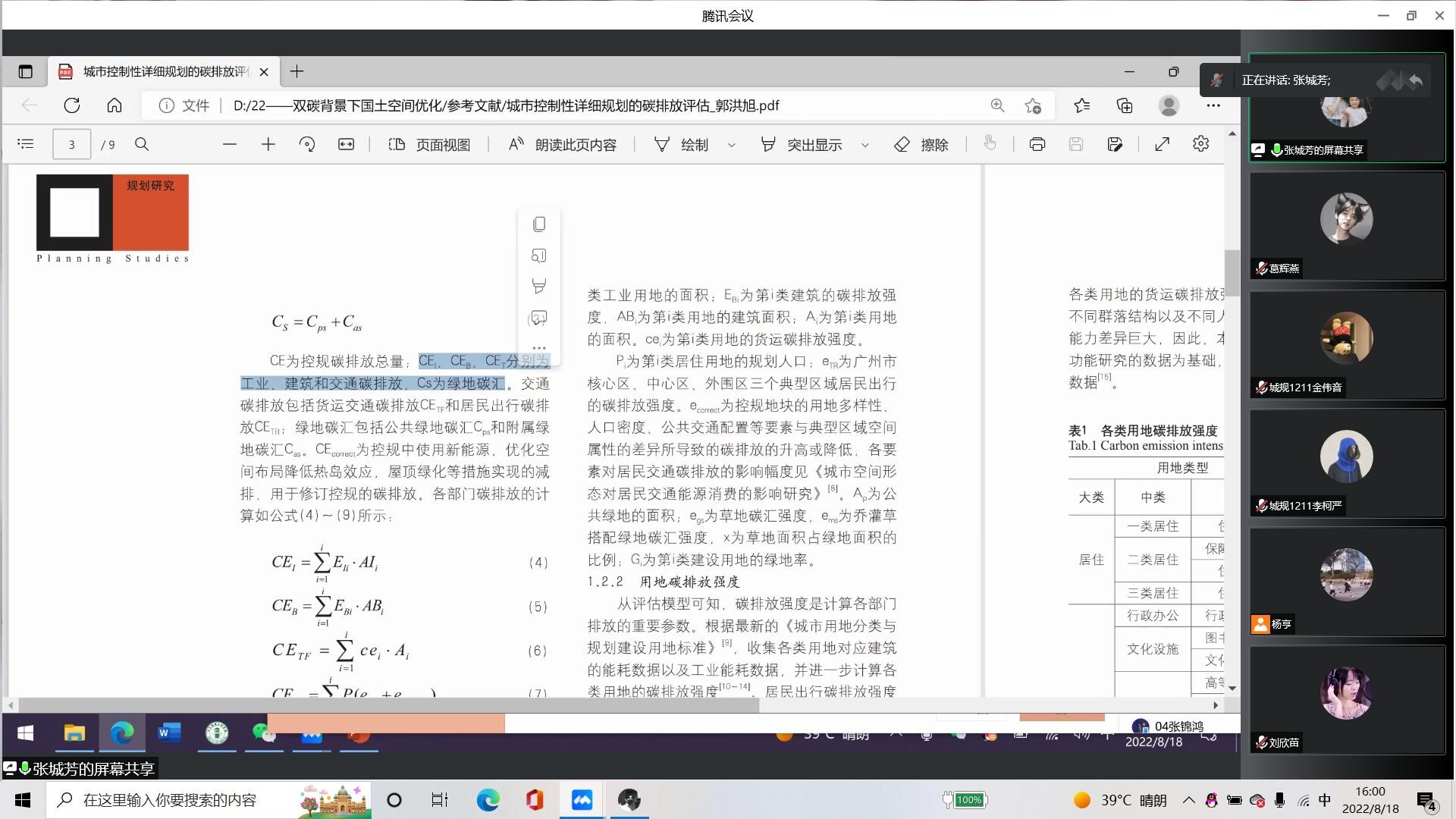
Task: Open PDF viewer settings gear
Action: [1200, 144]
